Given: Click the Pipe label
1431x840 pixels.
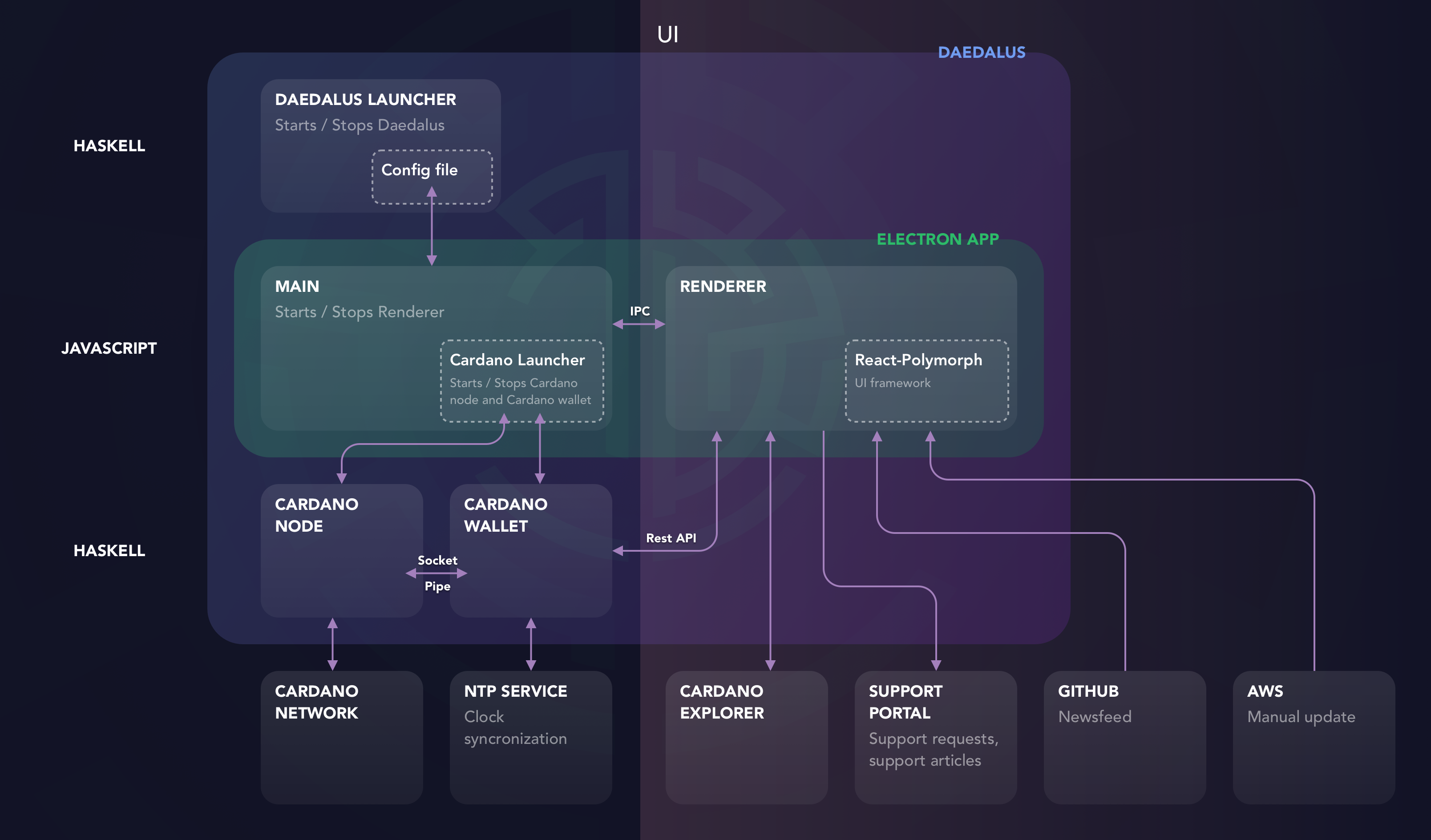Looking at the screenshot, I should point(437,586).
